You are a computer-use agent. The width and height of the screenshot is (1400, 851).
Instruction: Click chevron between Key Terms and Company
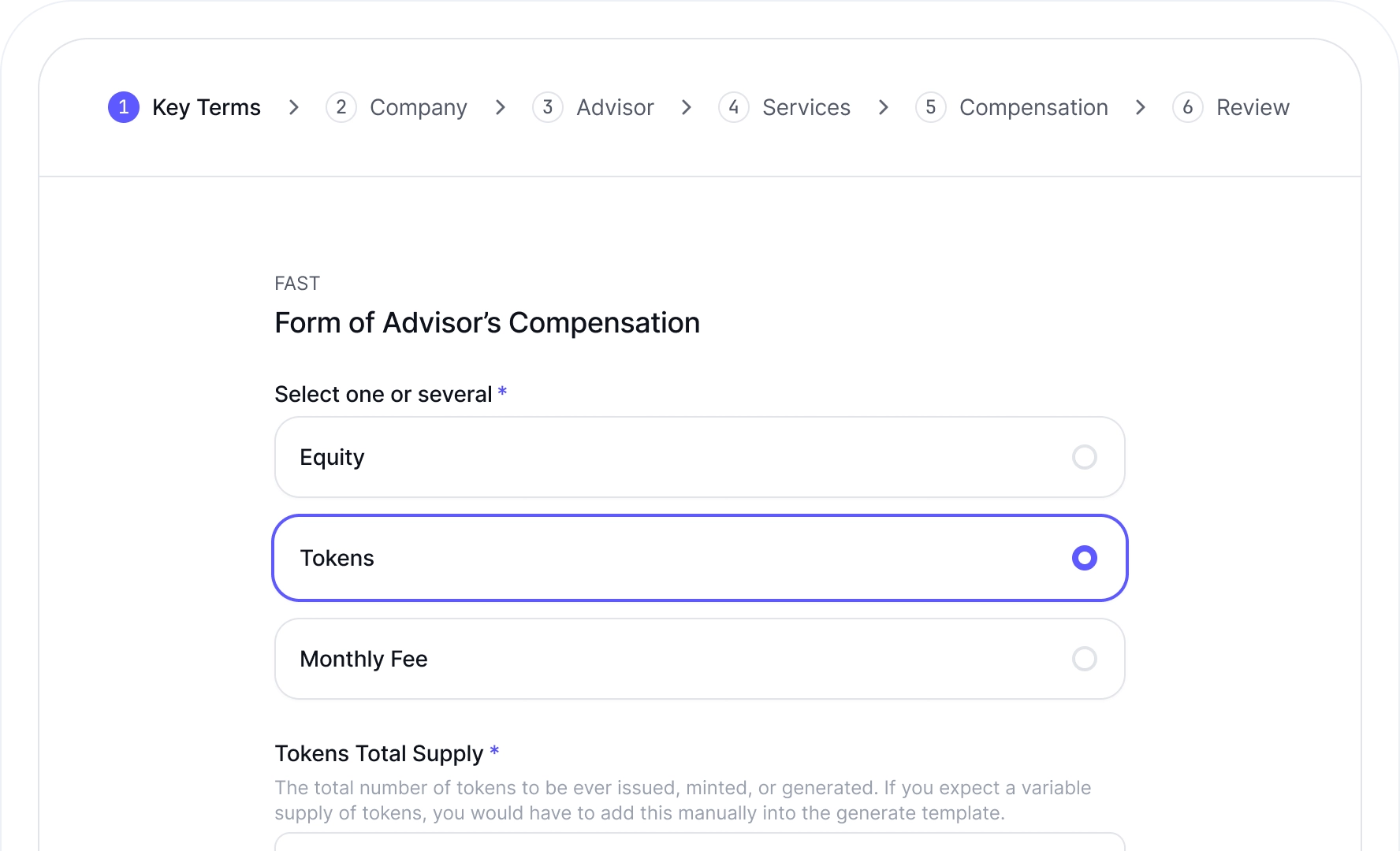294,107
